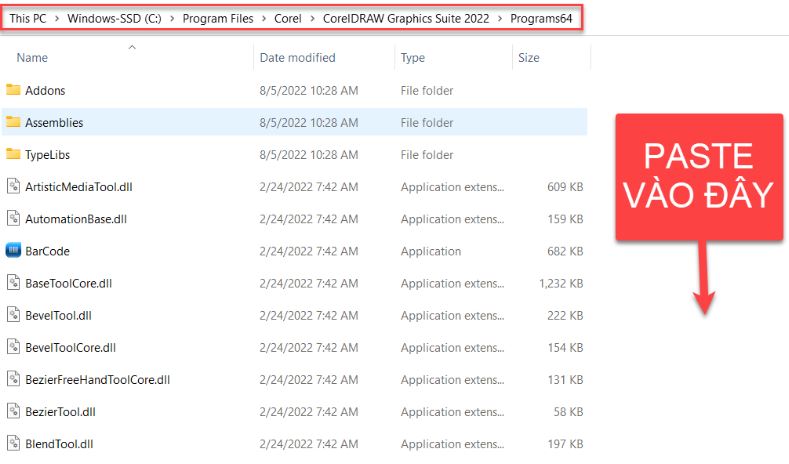Select BaseToolCore.dll file icon
The image size is (789, 464).
coord(13,283)
